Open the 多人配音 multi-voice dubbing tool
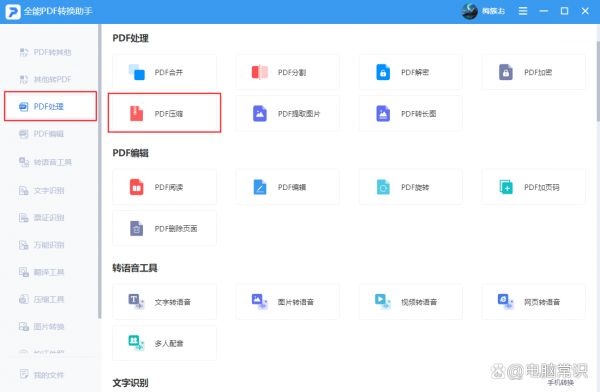The height and width of the screenshot is (392, 600). (165, 343)
